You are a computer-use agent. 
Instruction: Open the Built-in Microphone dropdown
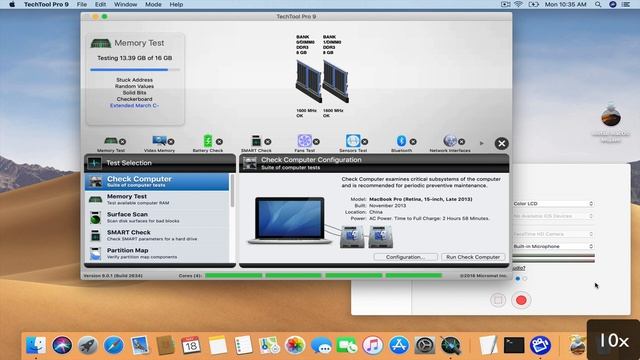click(553, 246)
